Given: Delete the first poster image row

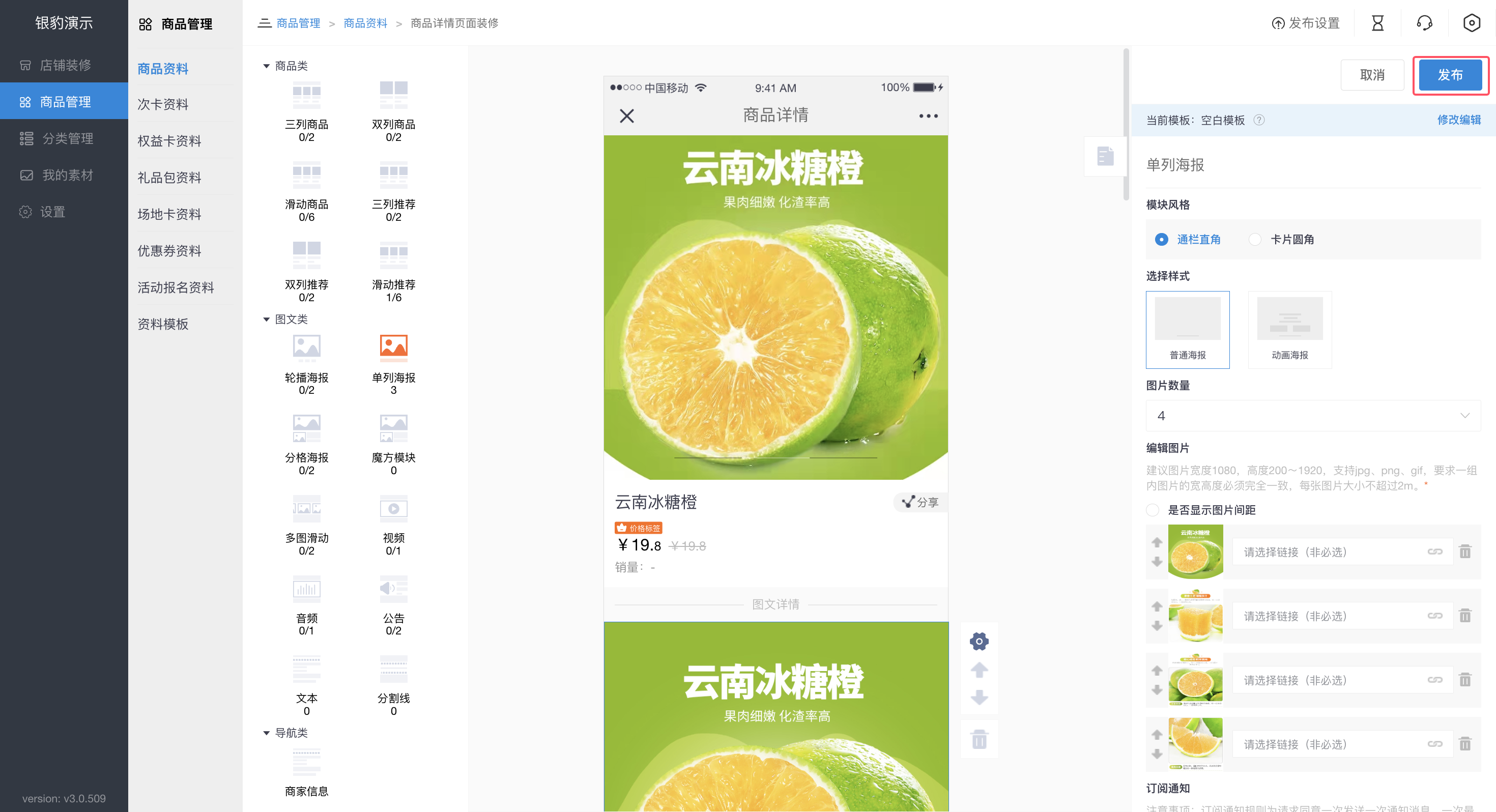Looking at the screenshot, I should point(1465,551).
